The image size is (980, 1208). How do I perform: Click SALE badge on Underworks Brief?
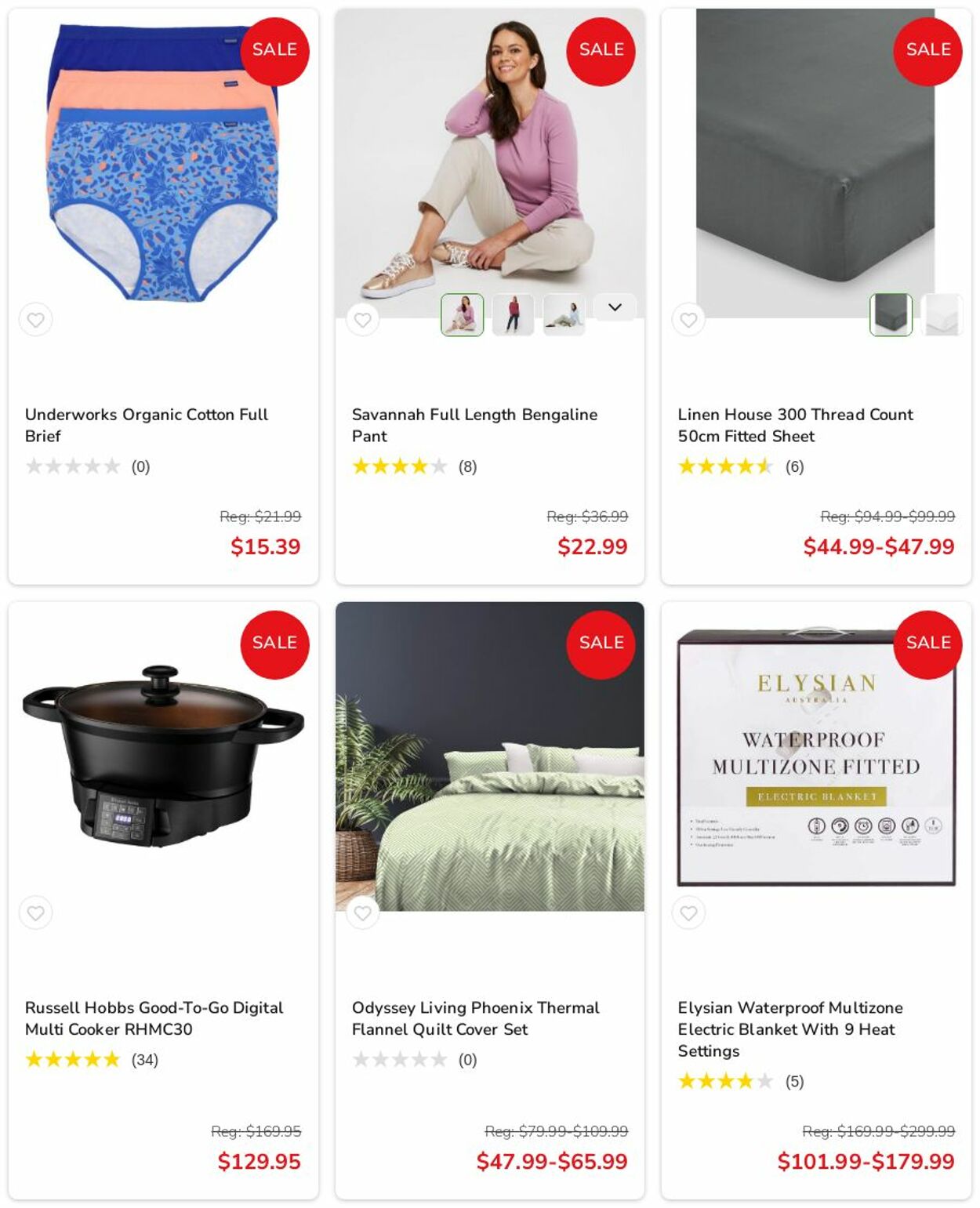click(x=274, y=51)
